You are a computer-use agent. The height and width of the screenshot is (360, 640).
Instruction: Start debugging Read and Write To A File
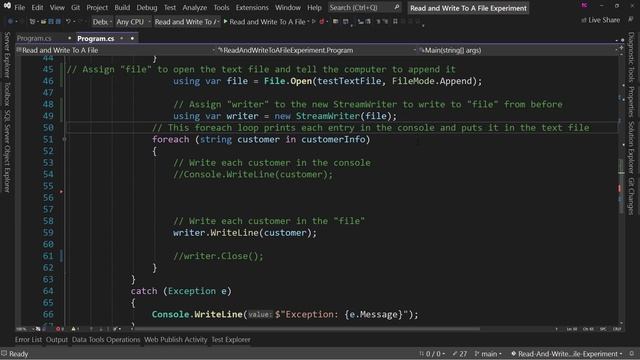[264, 22]
